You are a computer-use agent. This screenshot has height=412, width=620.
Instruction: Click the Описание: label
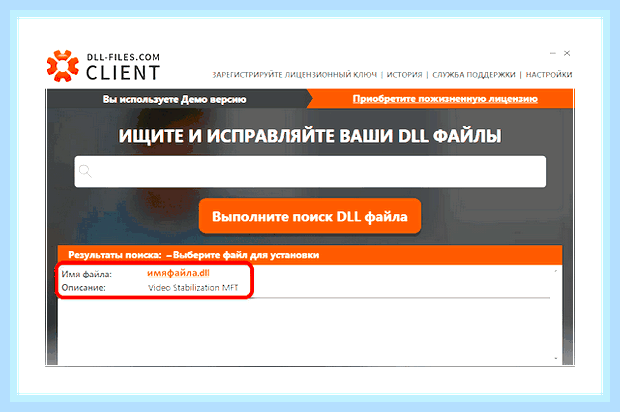point(83,288)
